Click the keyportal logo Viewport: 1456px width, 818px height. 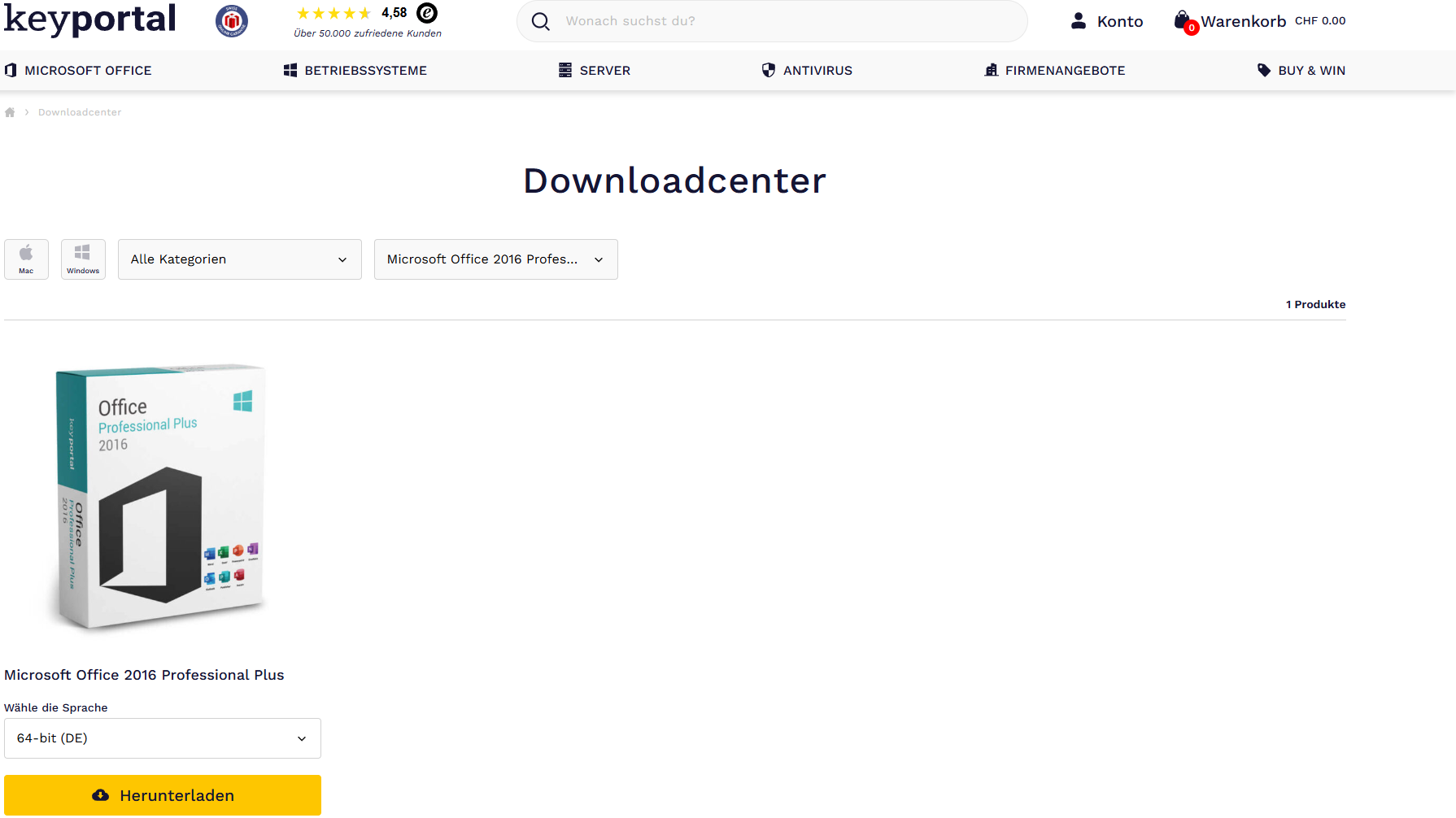point(89,20)
